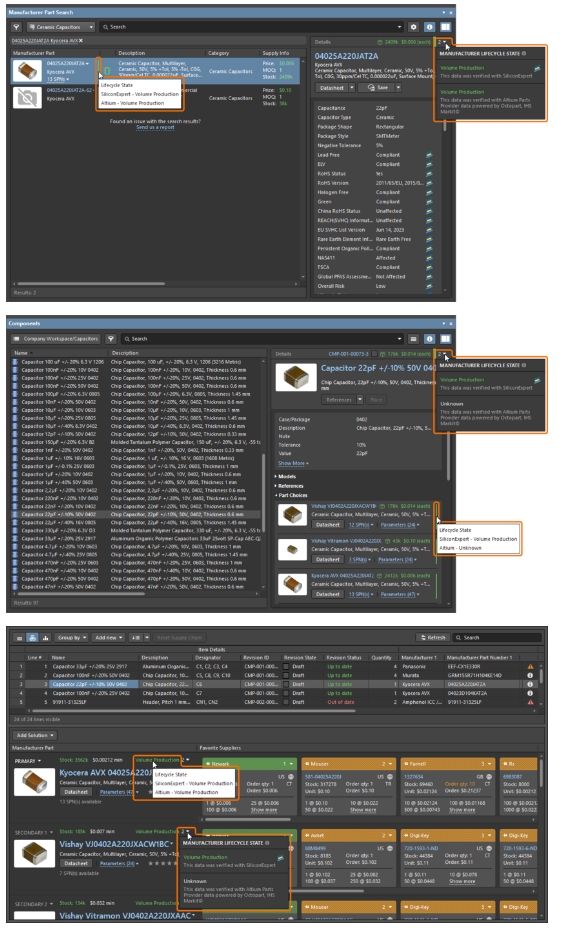Click the Refresh button in ActiveBOM
This screenshot has width=562, height=931.
pos(433,637)
